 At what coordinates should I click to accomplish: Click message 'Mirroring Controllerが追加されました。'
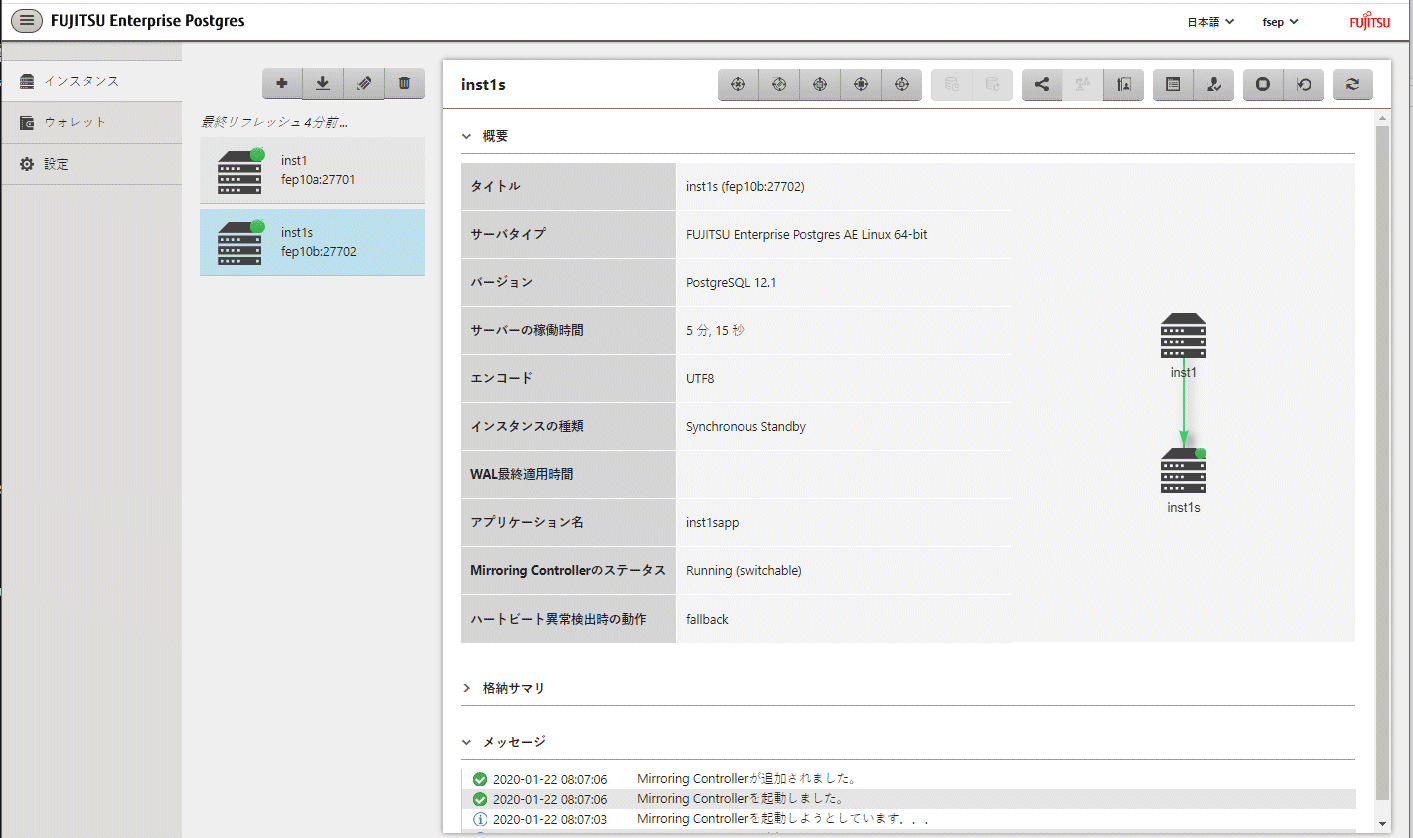(x=747, y=779)
